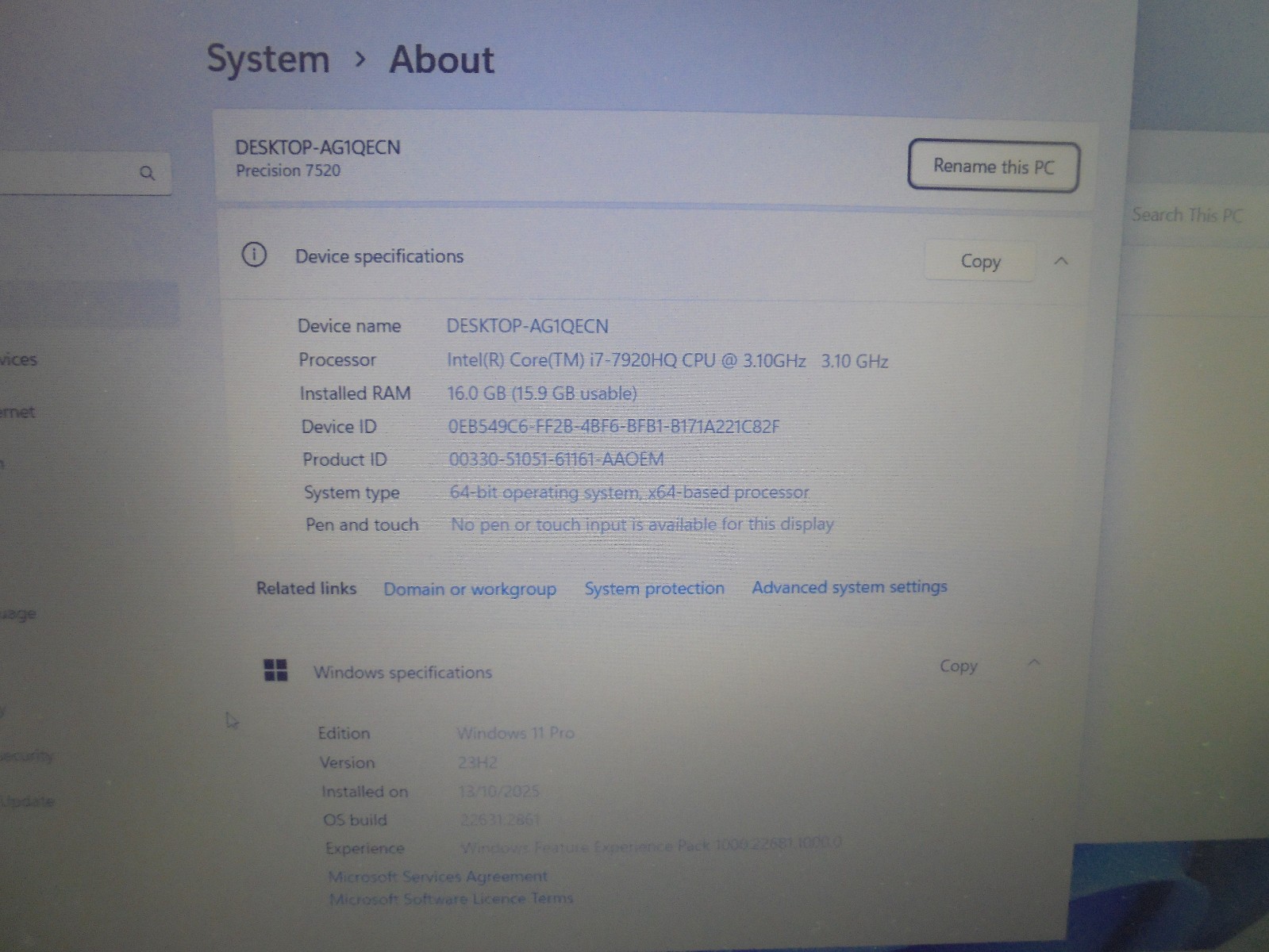Click the Settings sidebar search field
The image size is (1269, 952).
(86, 173)
